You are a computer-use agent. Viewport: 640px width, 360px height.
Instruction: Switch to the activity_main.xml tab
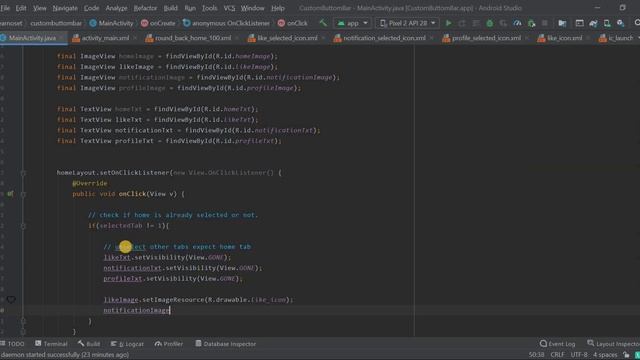click(x=105, y=38)
